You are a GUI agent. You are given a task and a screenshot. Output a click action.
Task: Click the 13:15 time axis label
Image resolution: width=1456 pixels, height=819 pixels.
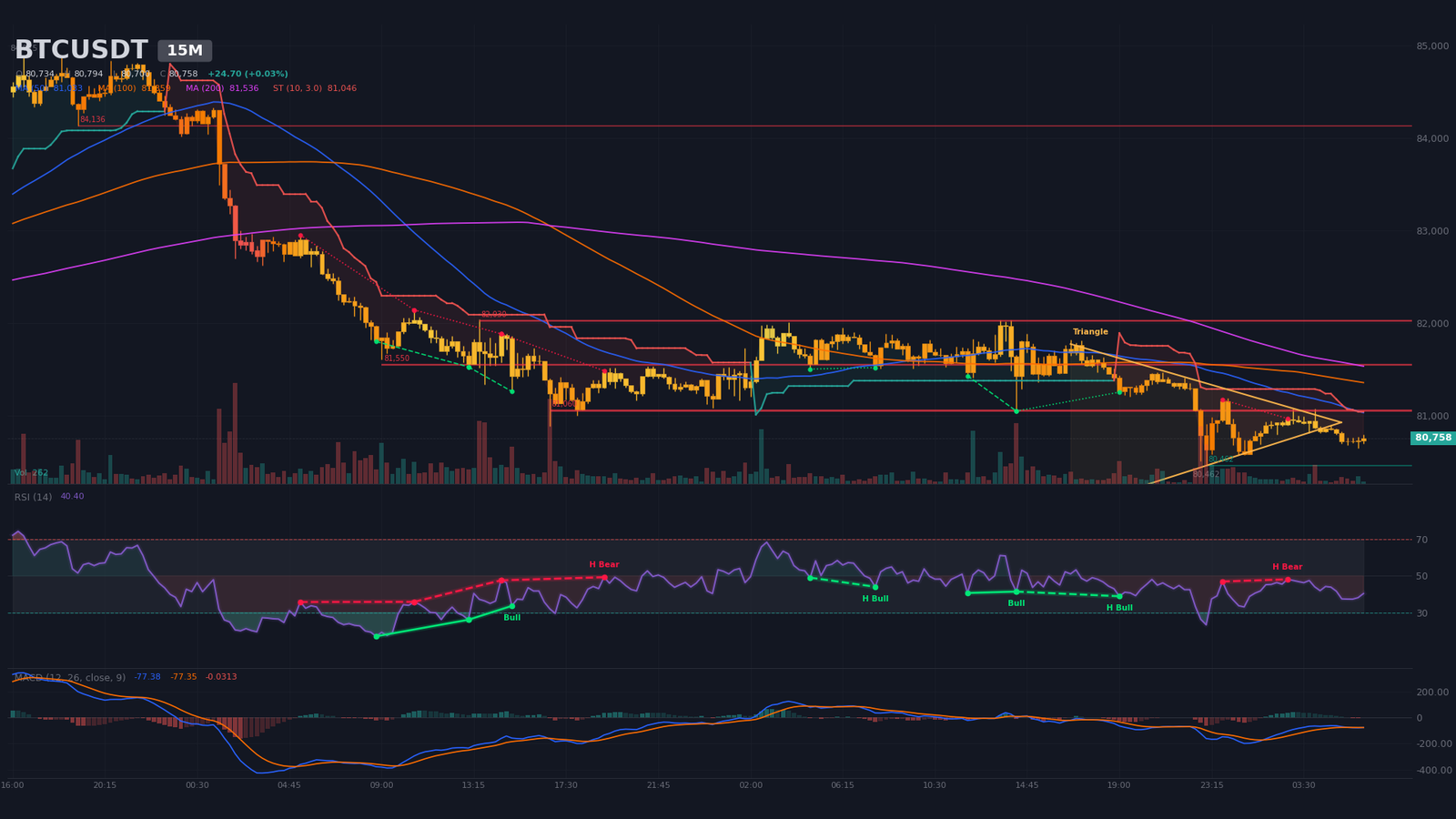tap(473, 785)
